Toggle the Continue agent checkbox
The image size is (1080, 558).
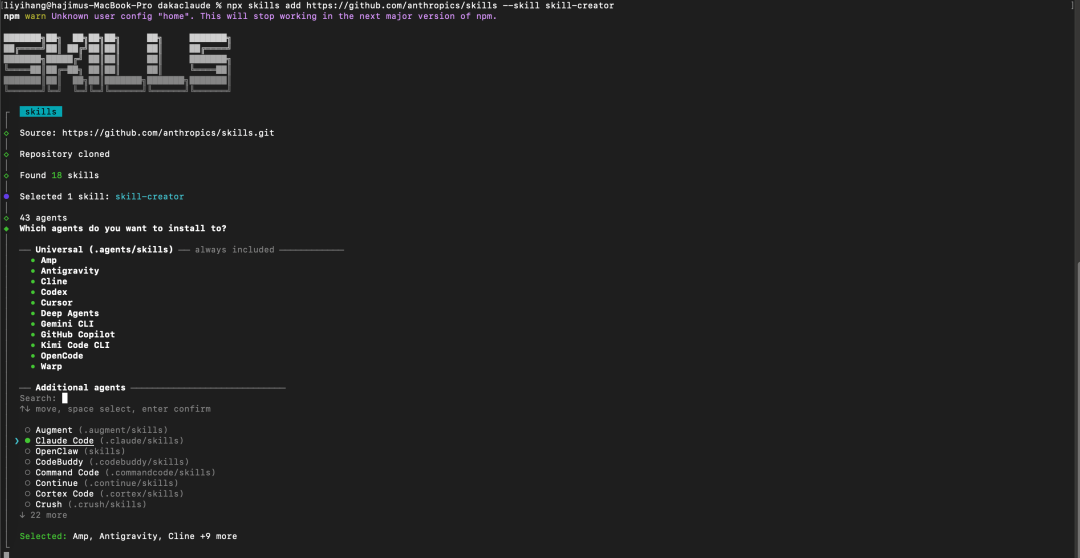[x=28, y=484]
